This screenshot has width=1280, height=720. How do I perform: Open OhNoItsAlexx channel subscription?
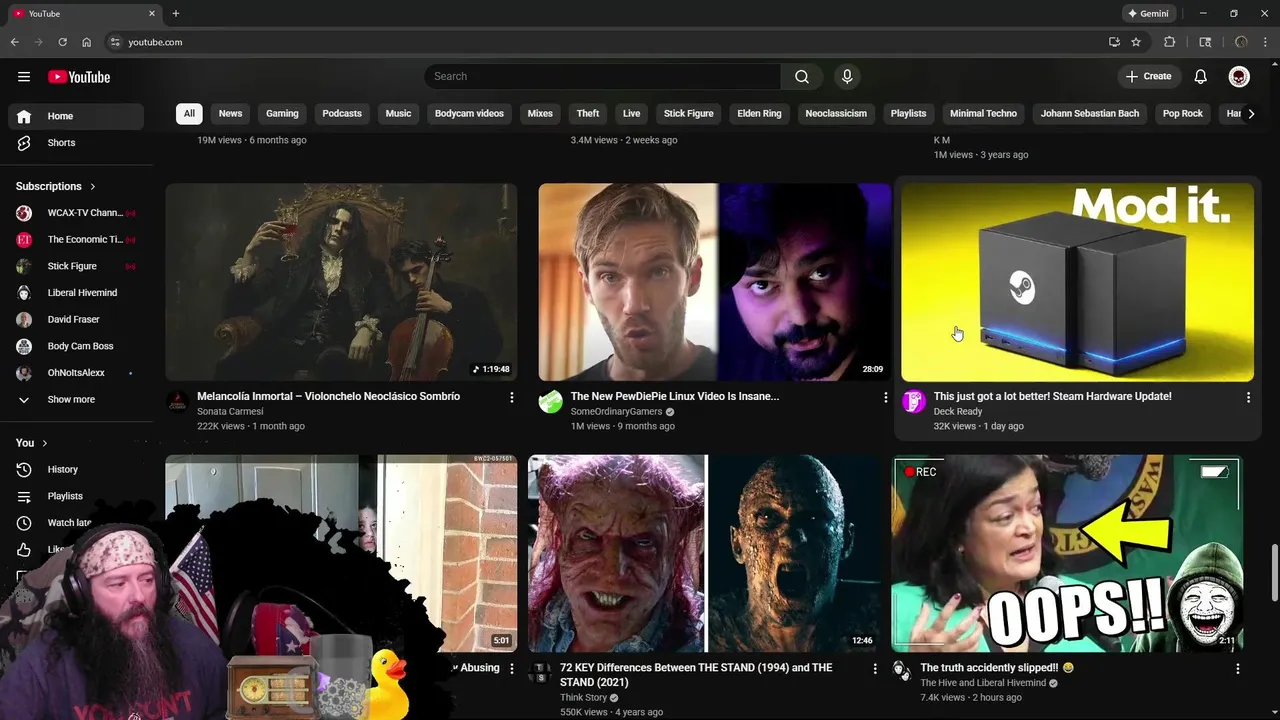[x=76, y=373]
